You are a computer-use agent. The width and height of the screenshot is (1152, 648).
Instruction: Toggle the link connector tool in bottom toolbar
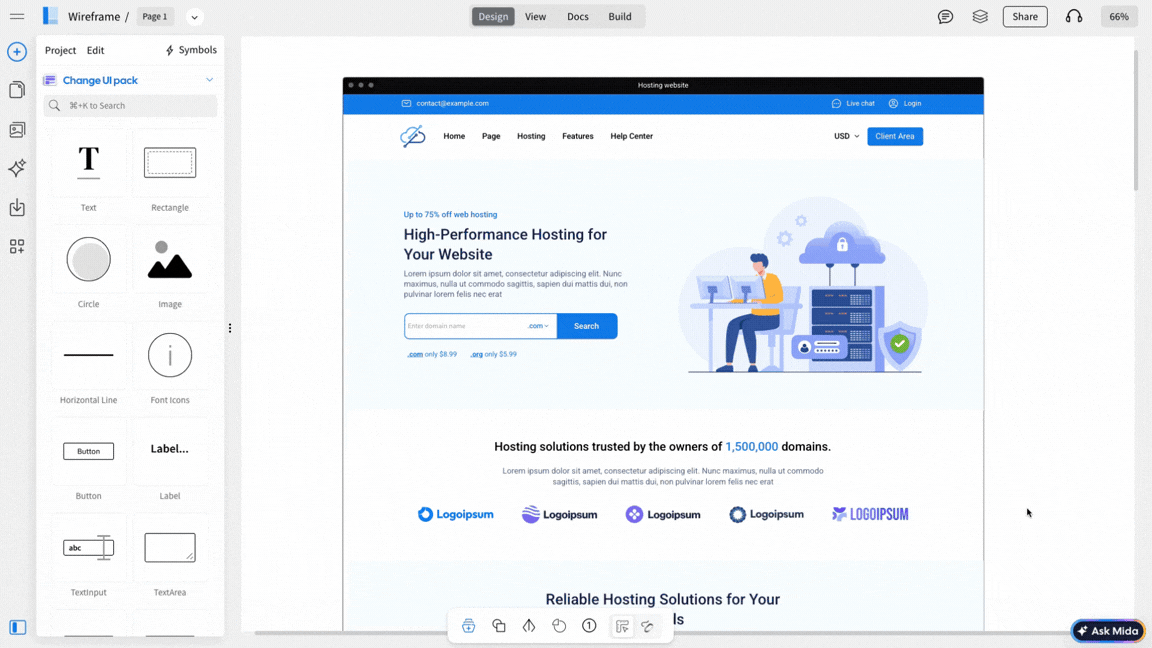[648, 627]
